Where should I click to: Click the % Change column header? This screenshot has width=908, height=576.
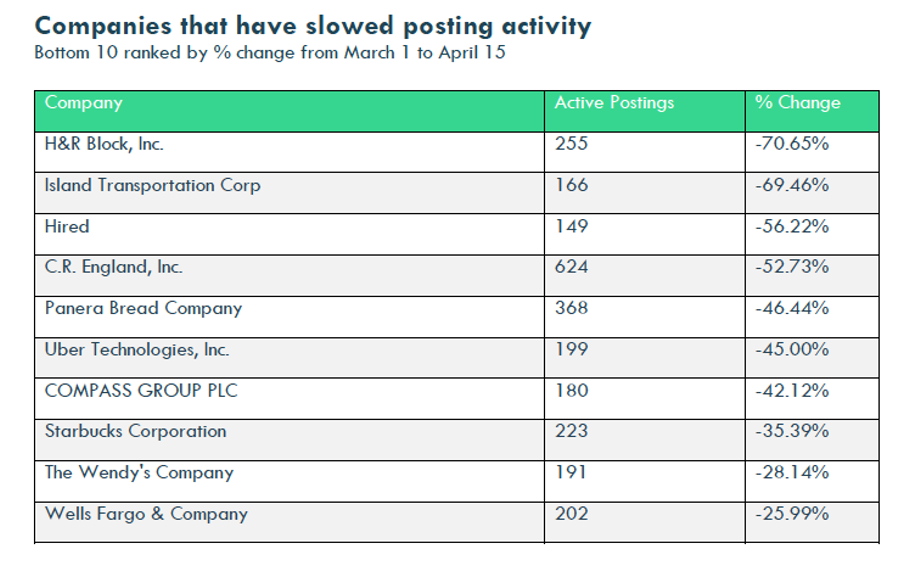coord(797,102)
